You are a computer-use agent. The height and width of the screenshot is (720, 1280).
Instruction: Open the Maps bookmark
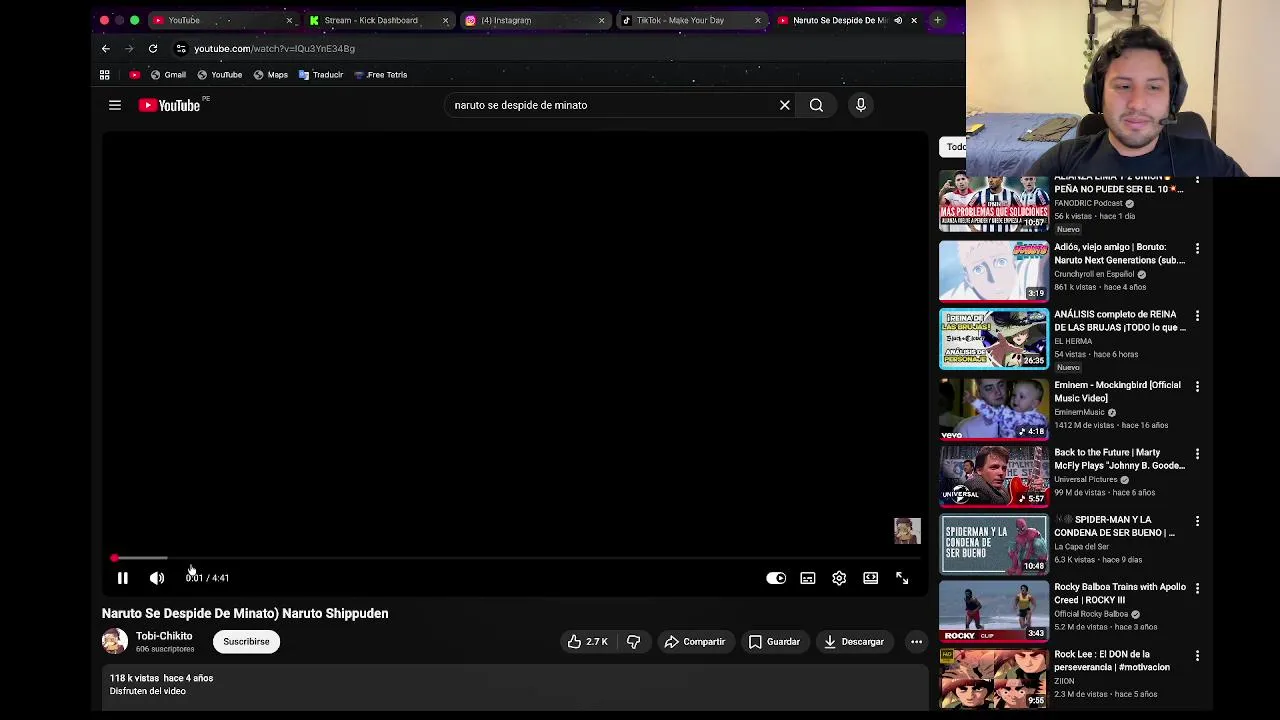pos(270,75)
